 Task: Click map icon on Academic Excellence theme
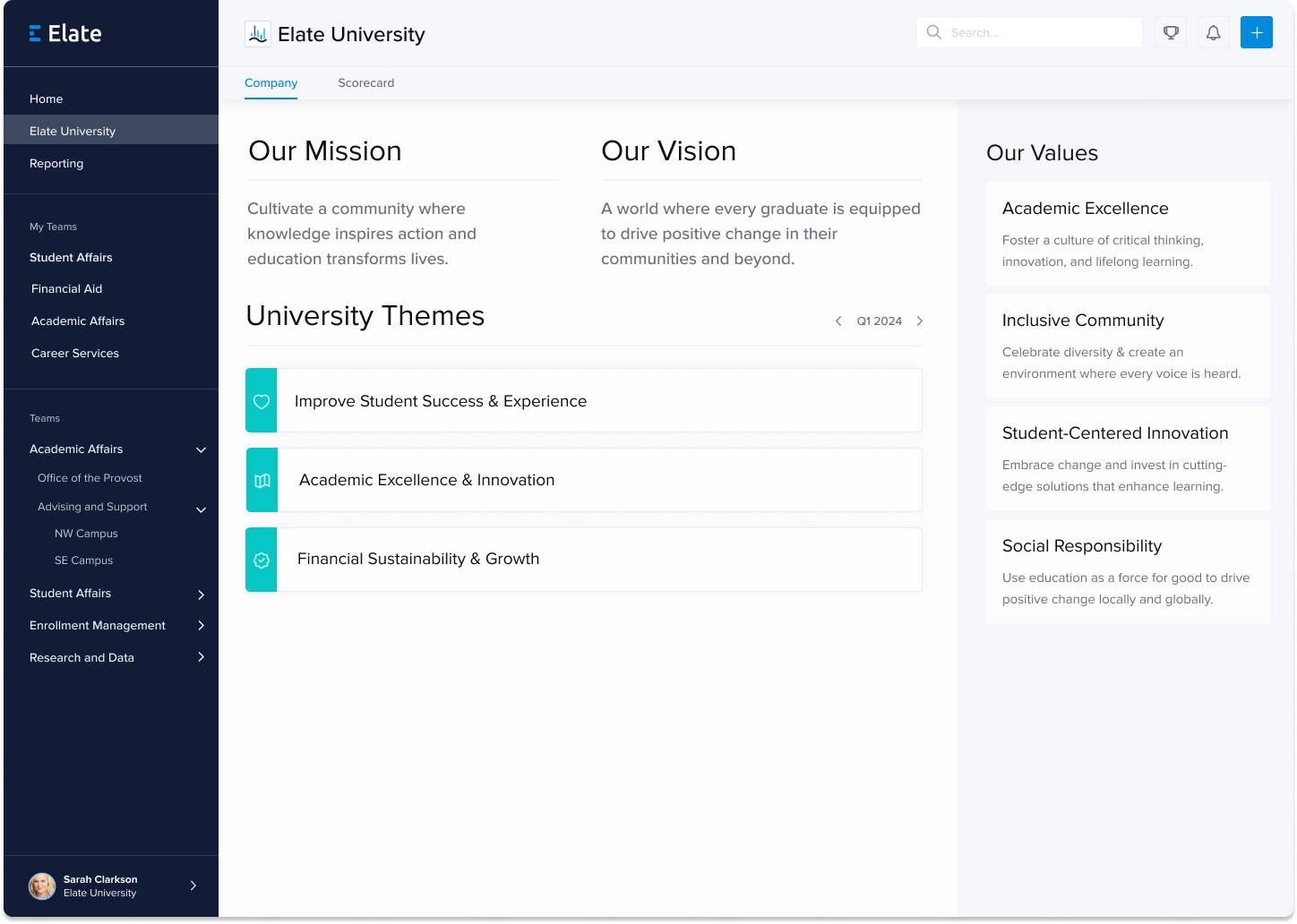(x=262, y=480)
